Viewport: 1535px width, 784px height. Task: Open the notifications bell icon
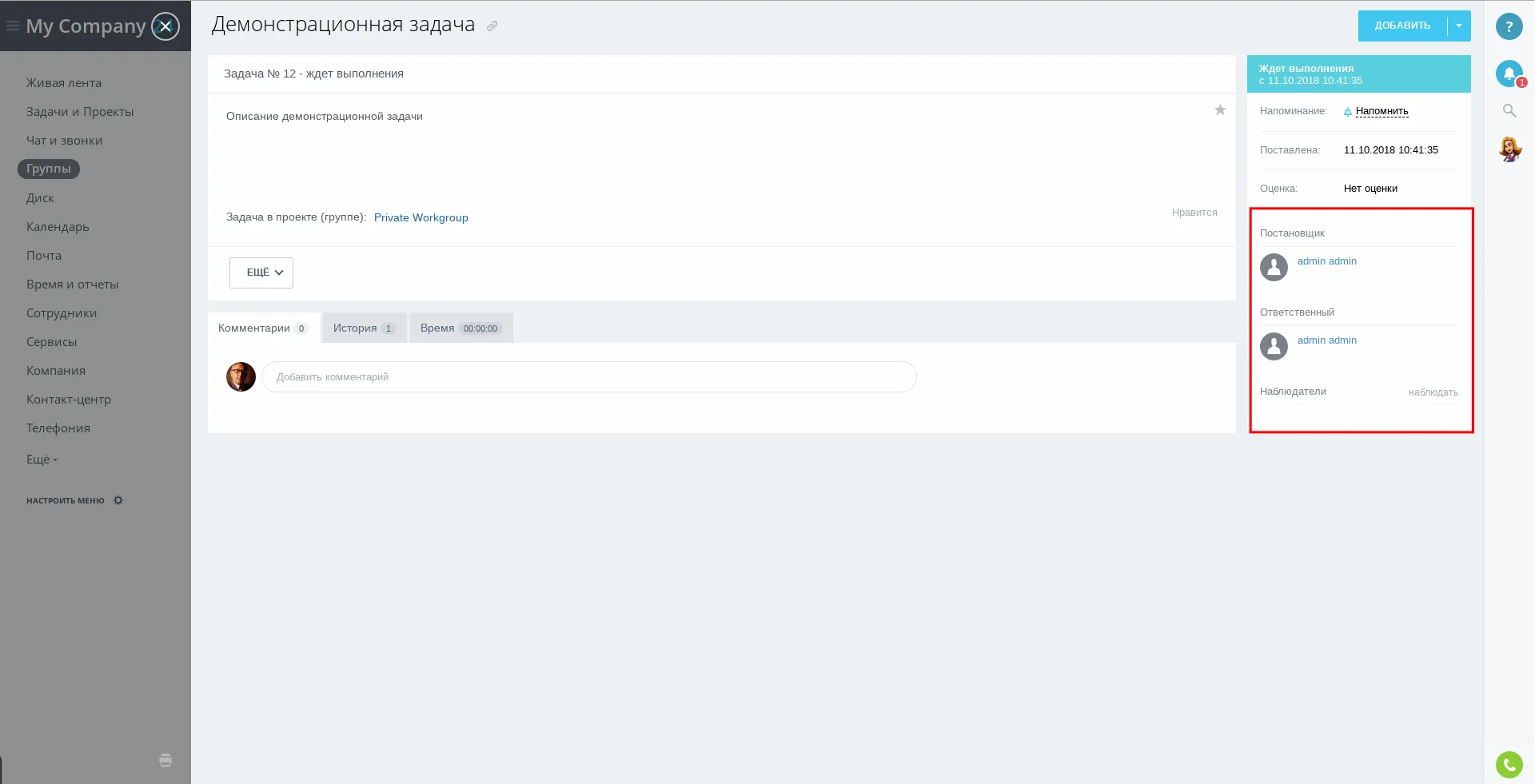coord(1509,74)
